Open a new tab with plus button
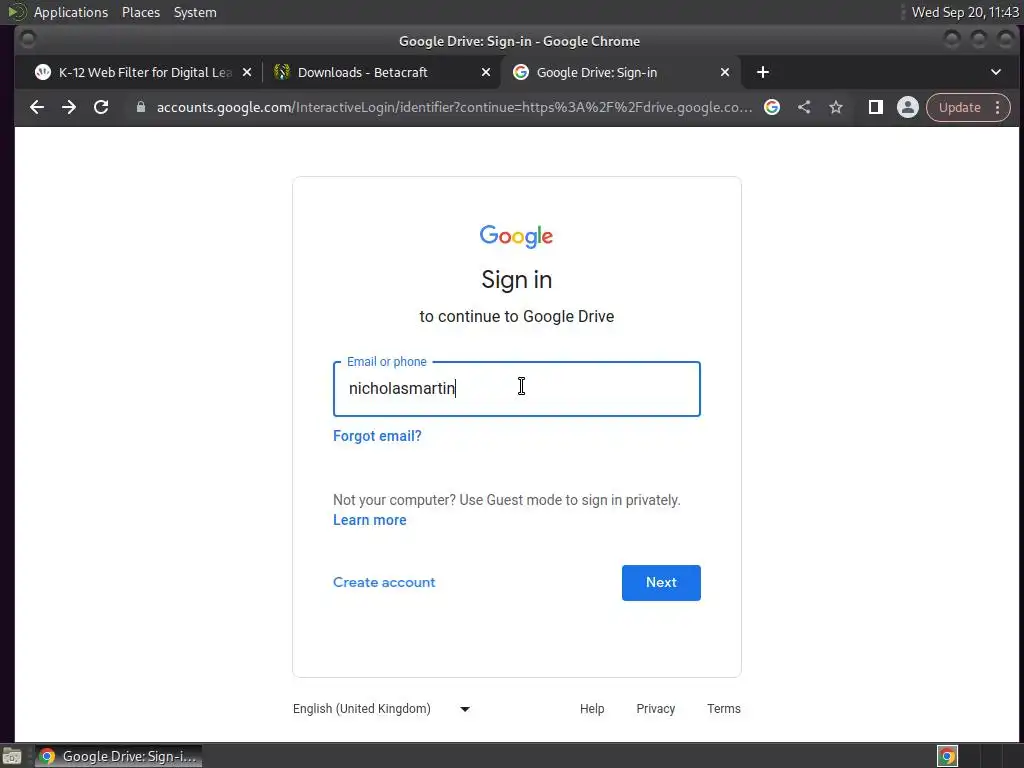The width and height of the screenshot is (1024, 768). 763,72
